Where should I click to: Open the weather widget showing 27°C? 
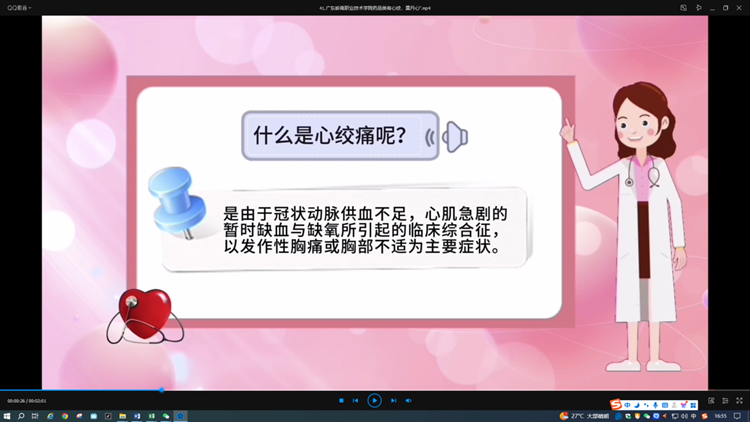pyautogui.click(x=585, y=416)
